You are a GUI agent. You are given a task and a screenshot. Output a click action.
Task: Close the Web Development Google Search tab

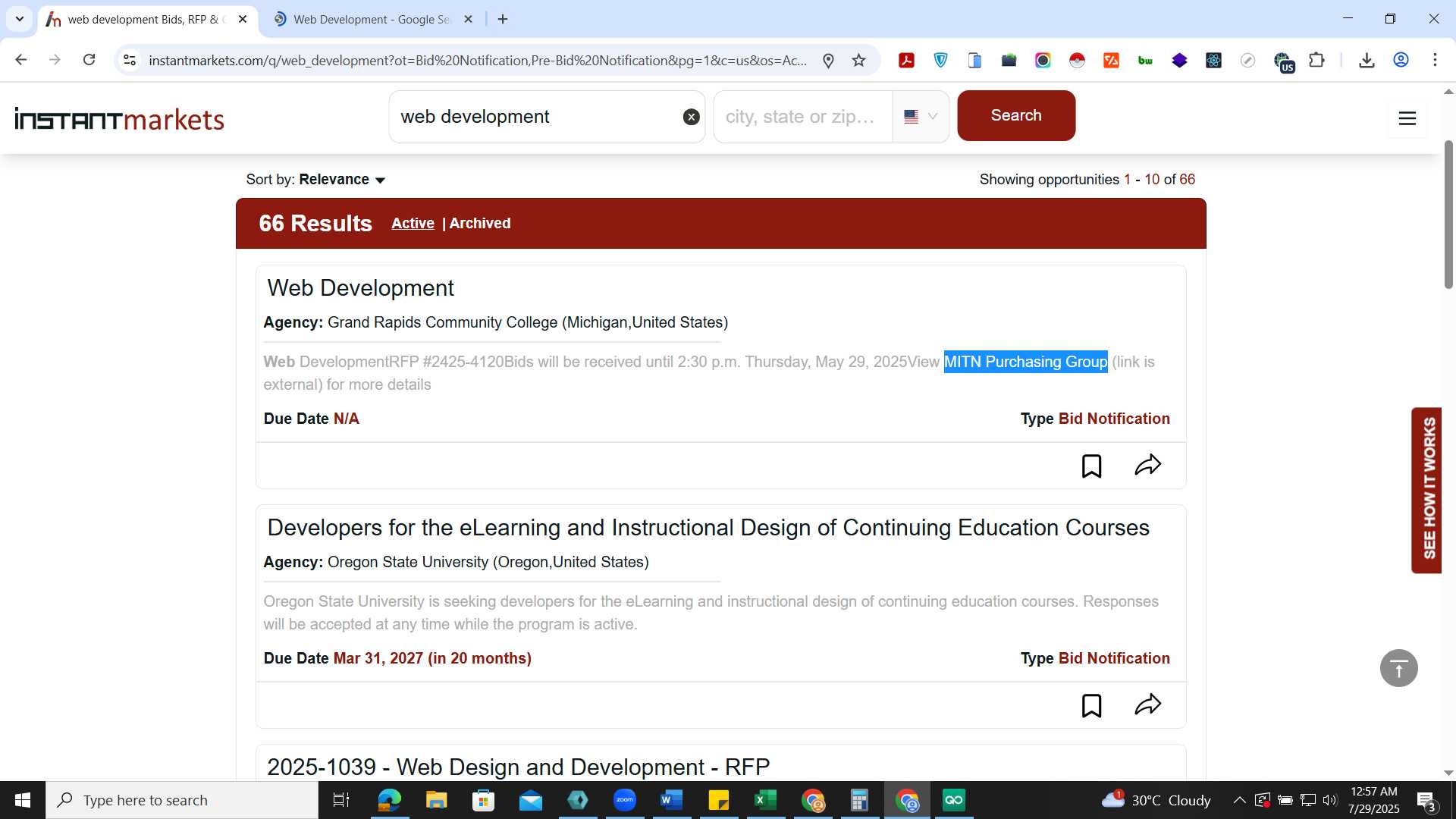[468, 19]
